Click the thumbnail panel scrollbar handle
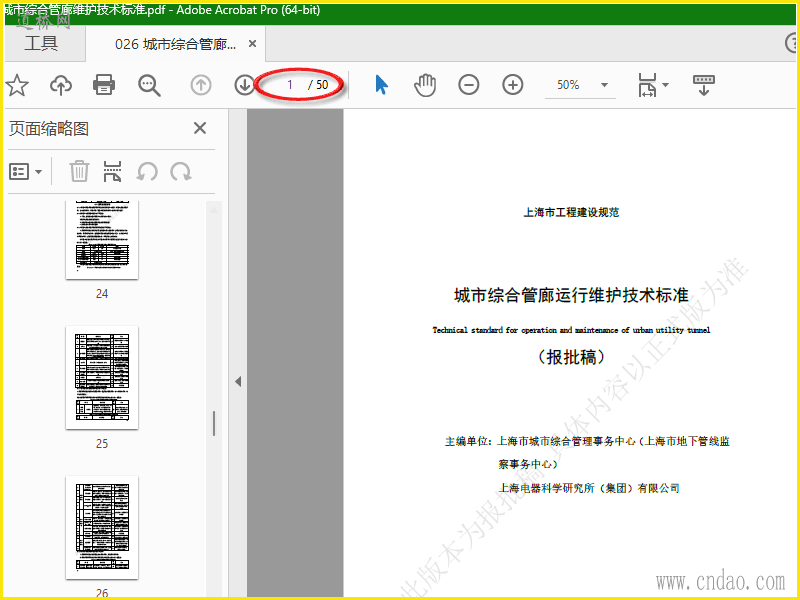Viewport: 800px width, 600px height. tap(214, 423)
